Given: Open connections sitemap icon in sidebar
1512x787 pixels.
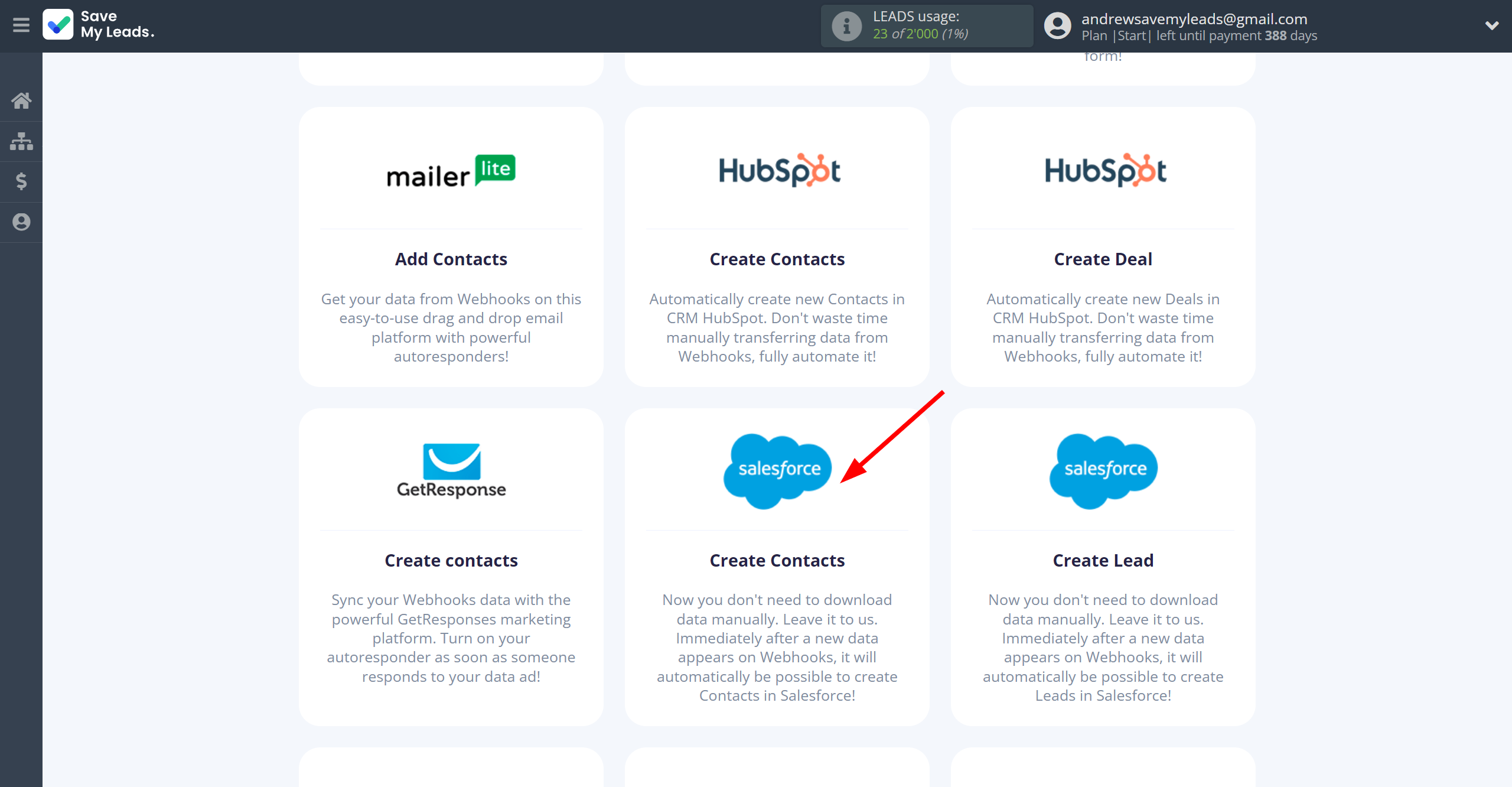Looking at the screenshot, I should point(21,141).
